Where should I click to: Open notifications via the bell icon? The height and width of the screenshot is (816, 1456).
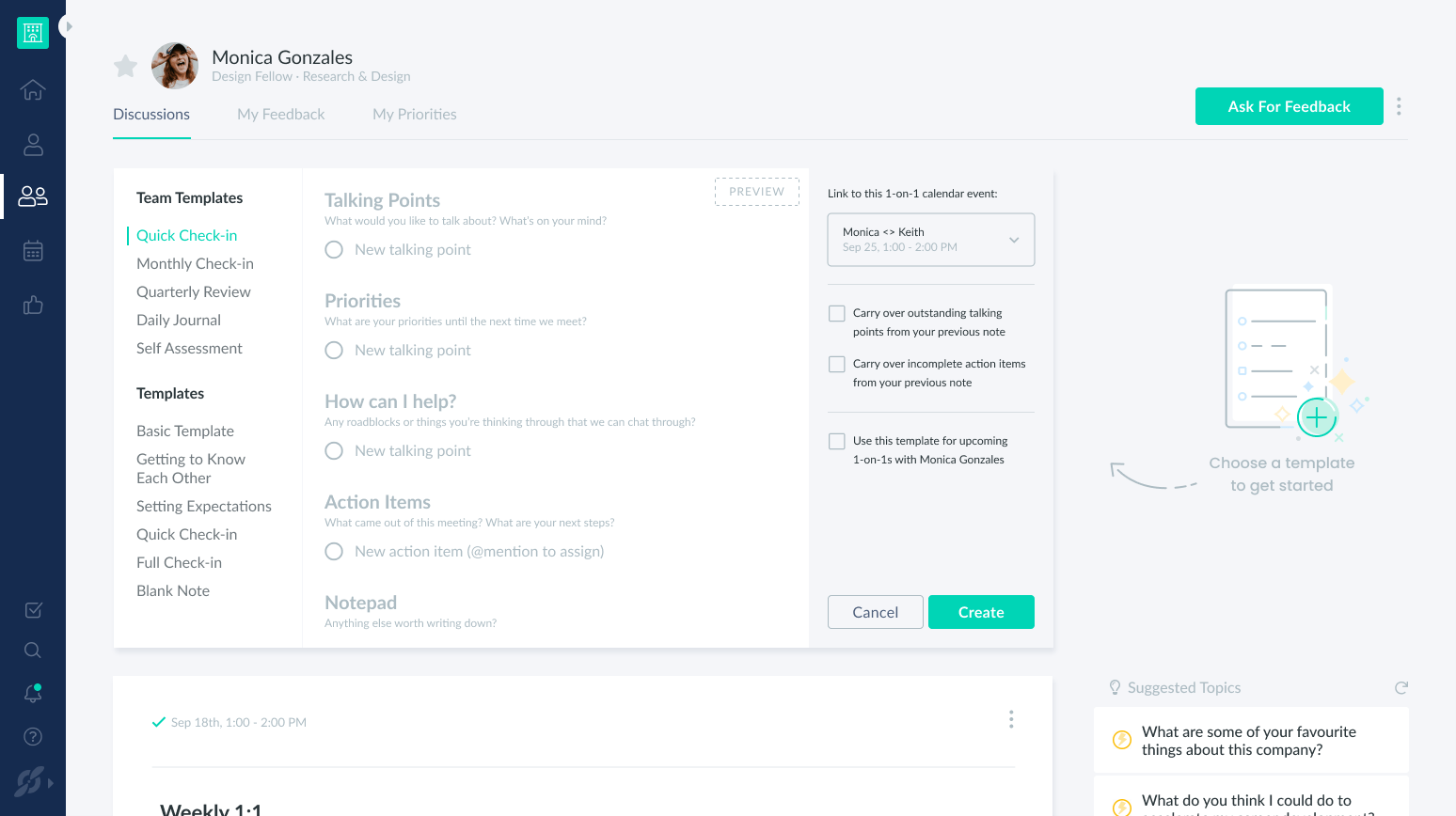click(x=32, y=693)
